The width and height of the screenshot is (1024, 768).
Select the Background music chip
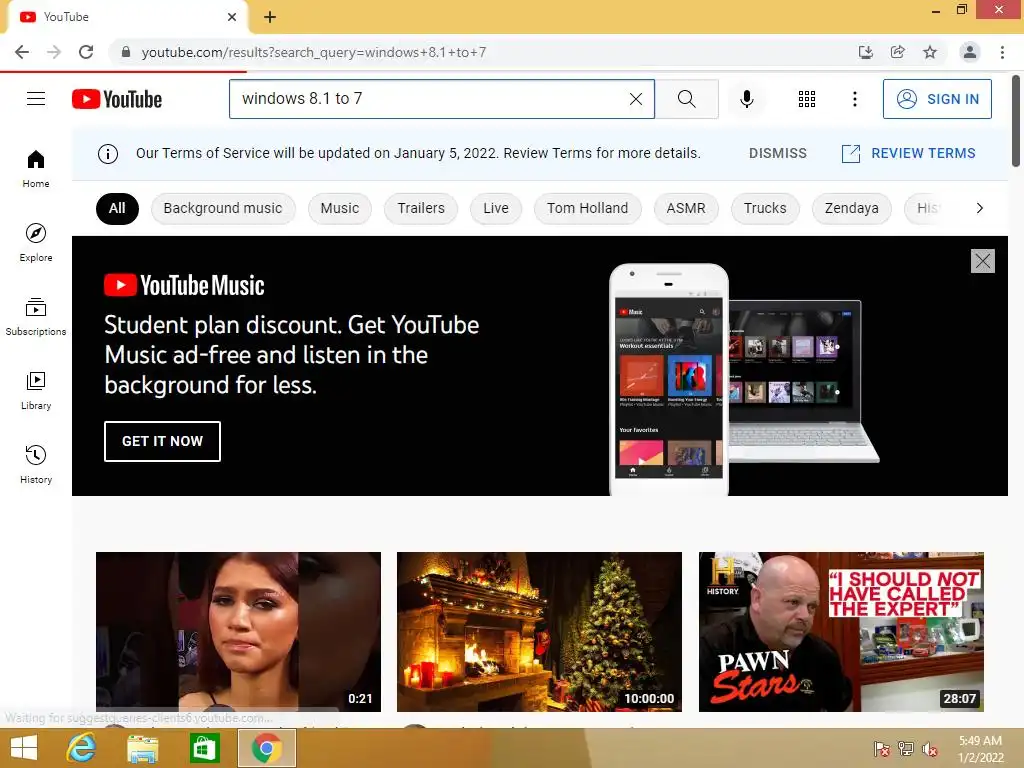tap(223, 208)
